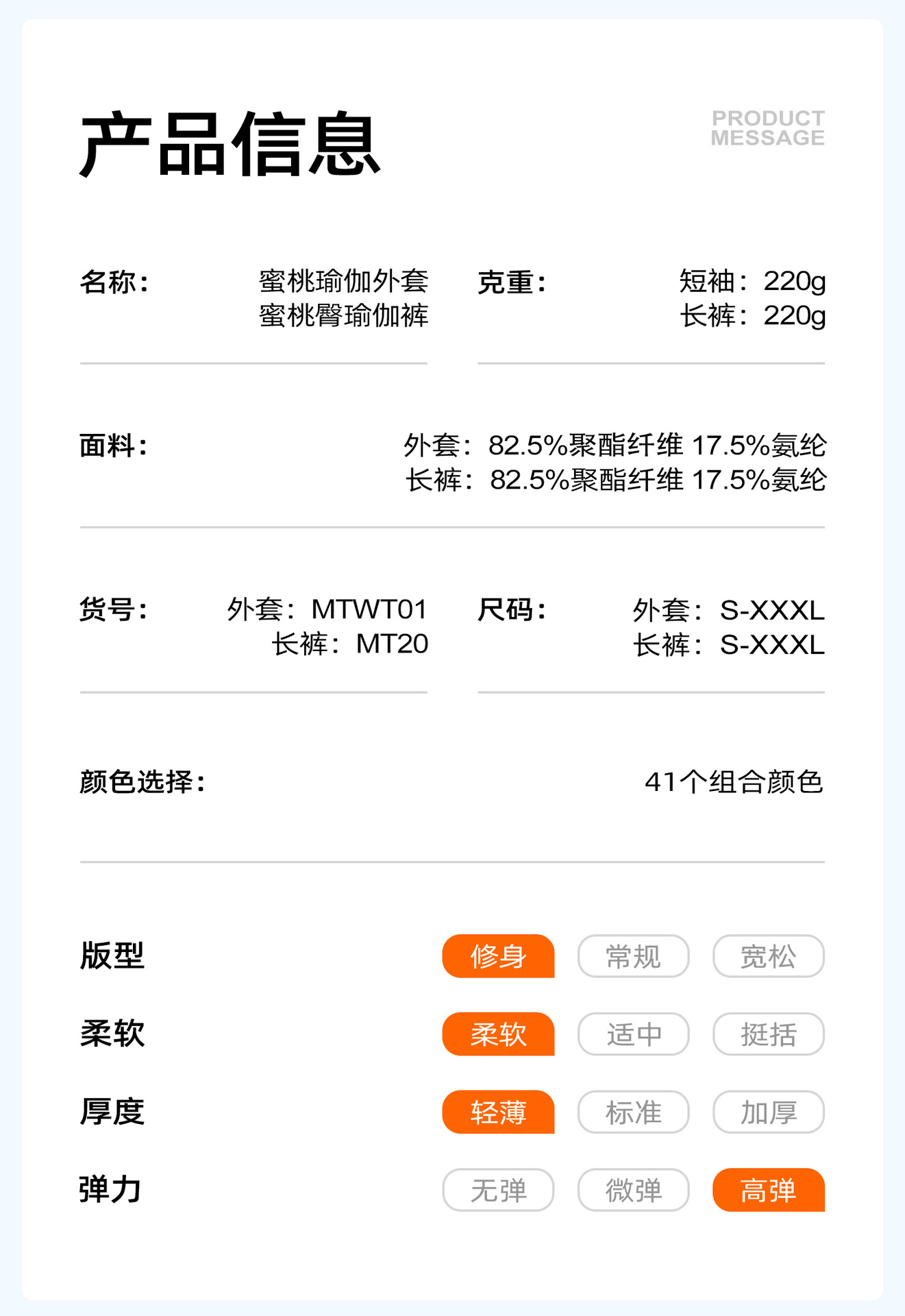Click the jacket item number MTWT01

tap(369, 609)
